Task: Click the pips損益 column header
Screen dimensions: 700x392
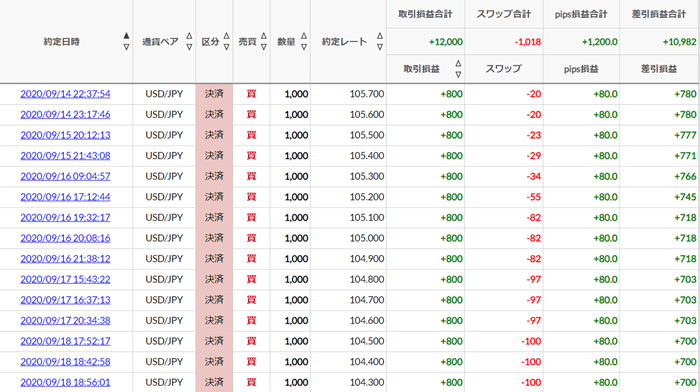Action: [581, 69]
